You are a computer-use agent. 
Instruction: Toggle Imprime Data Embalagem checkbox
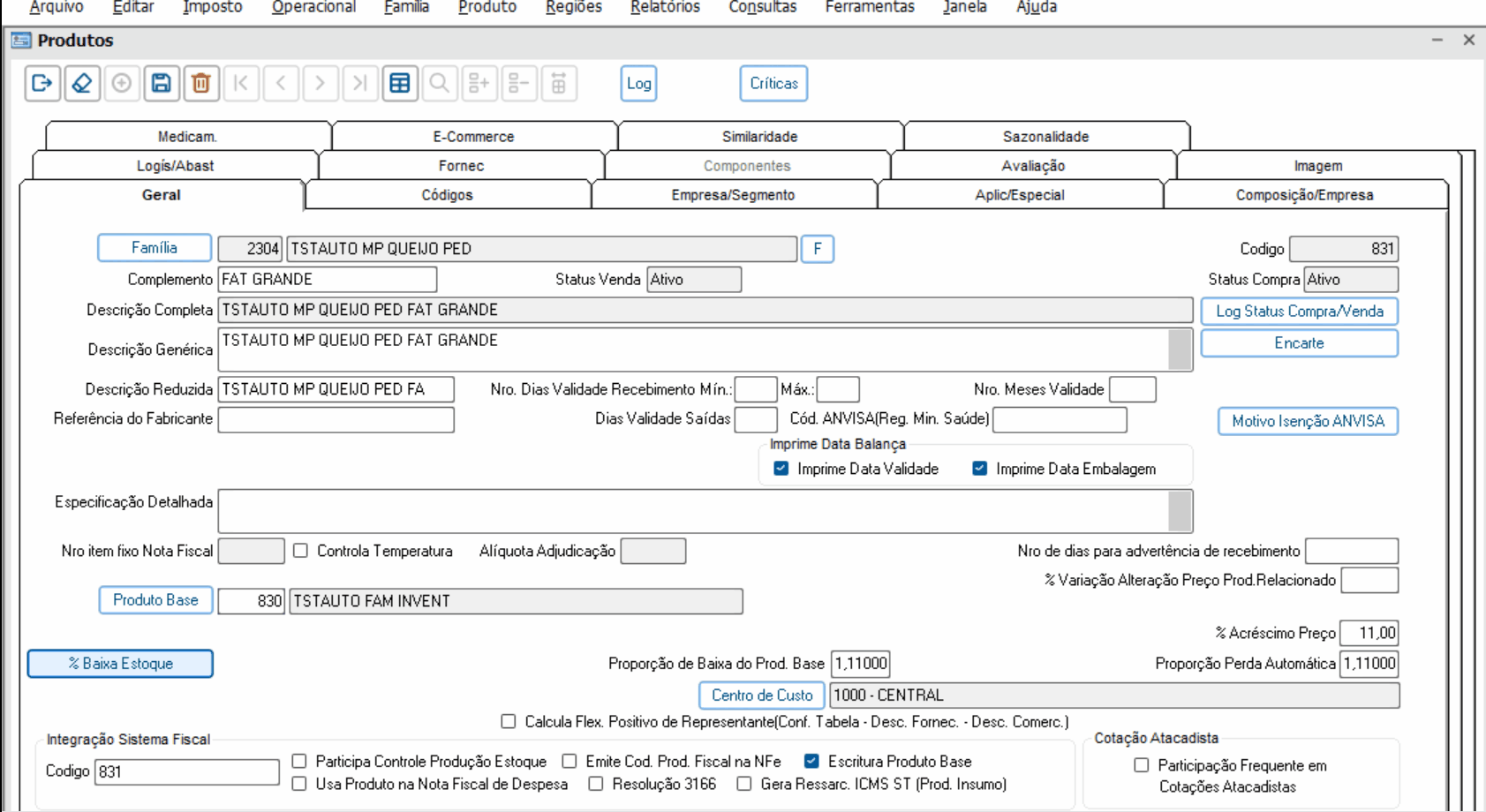click(979, 469)
